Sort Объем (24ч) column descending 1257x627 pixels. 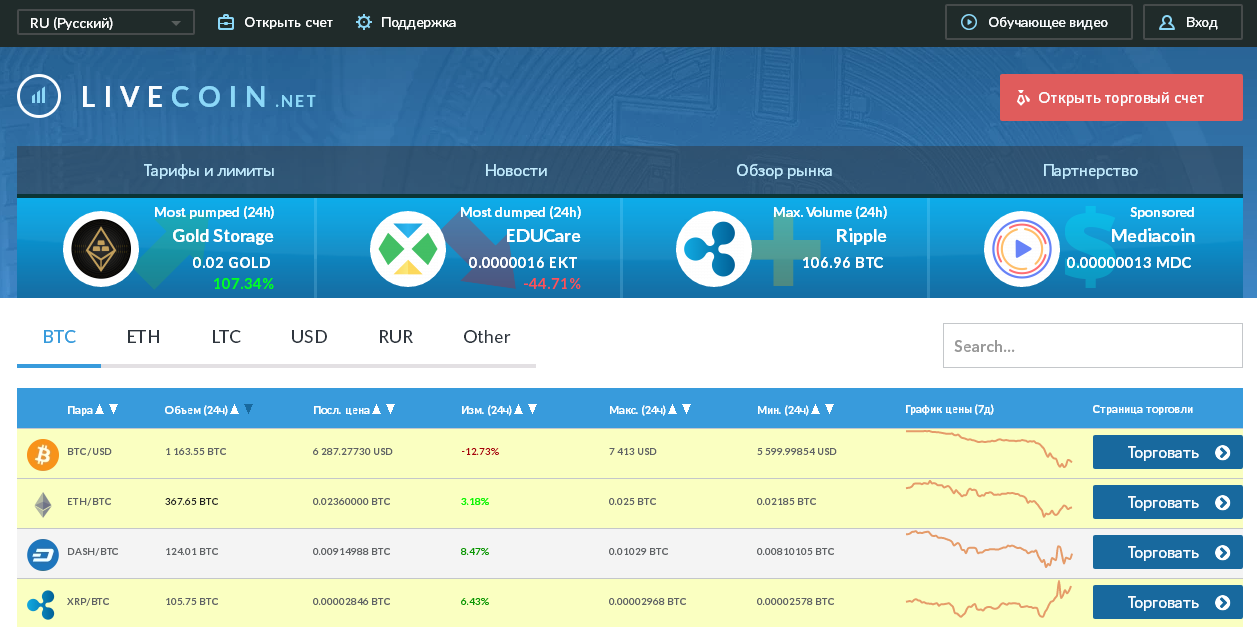(249, 409)
